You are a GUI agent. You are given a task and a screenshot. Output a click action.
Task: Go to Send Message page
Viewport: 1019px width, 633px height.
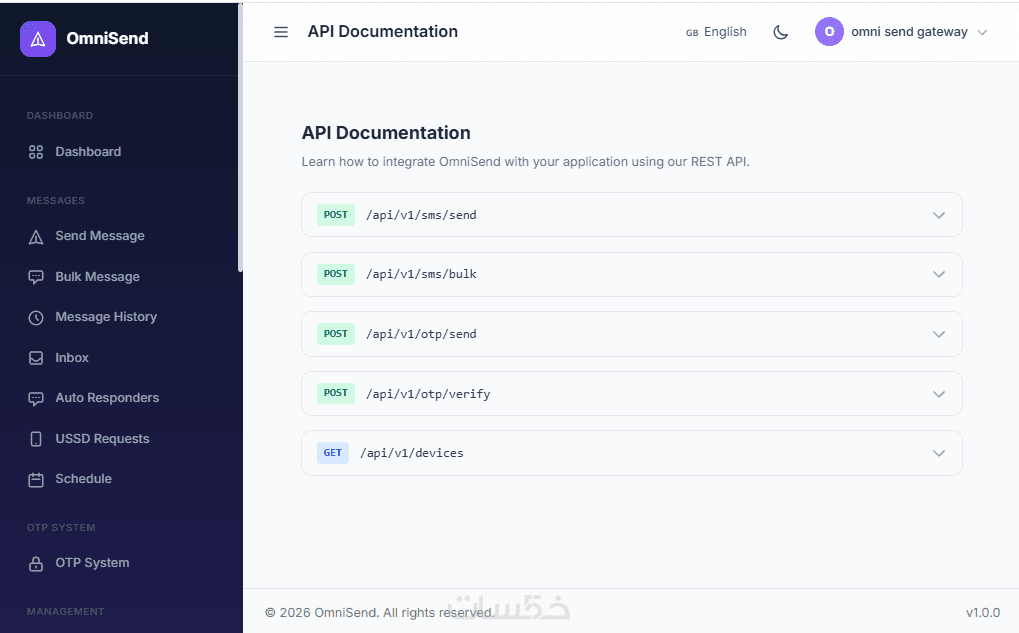[x=99, y=236]
